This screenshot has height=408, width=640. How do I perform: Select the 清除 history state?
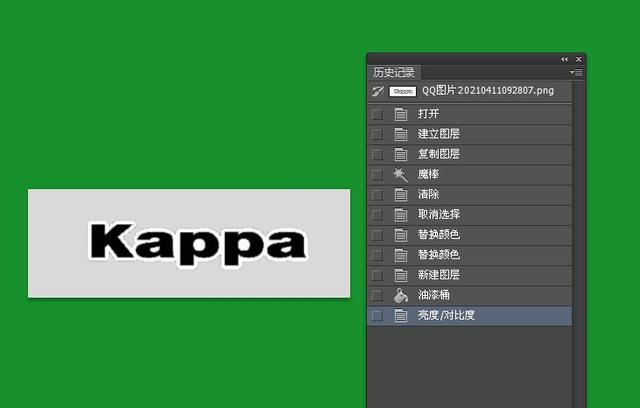(469, 195)
